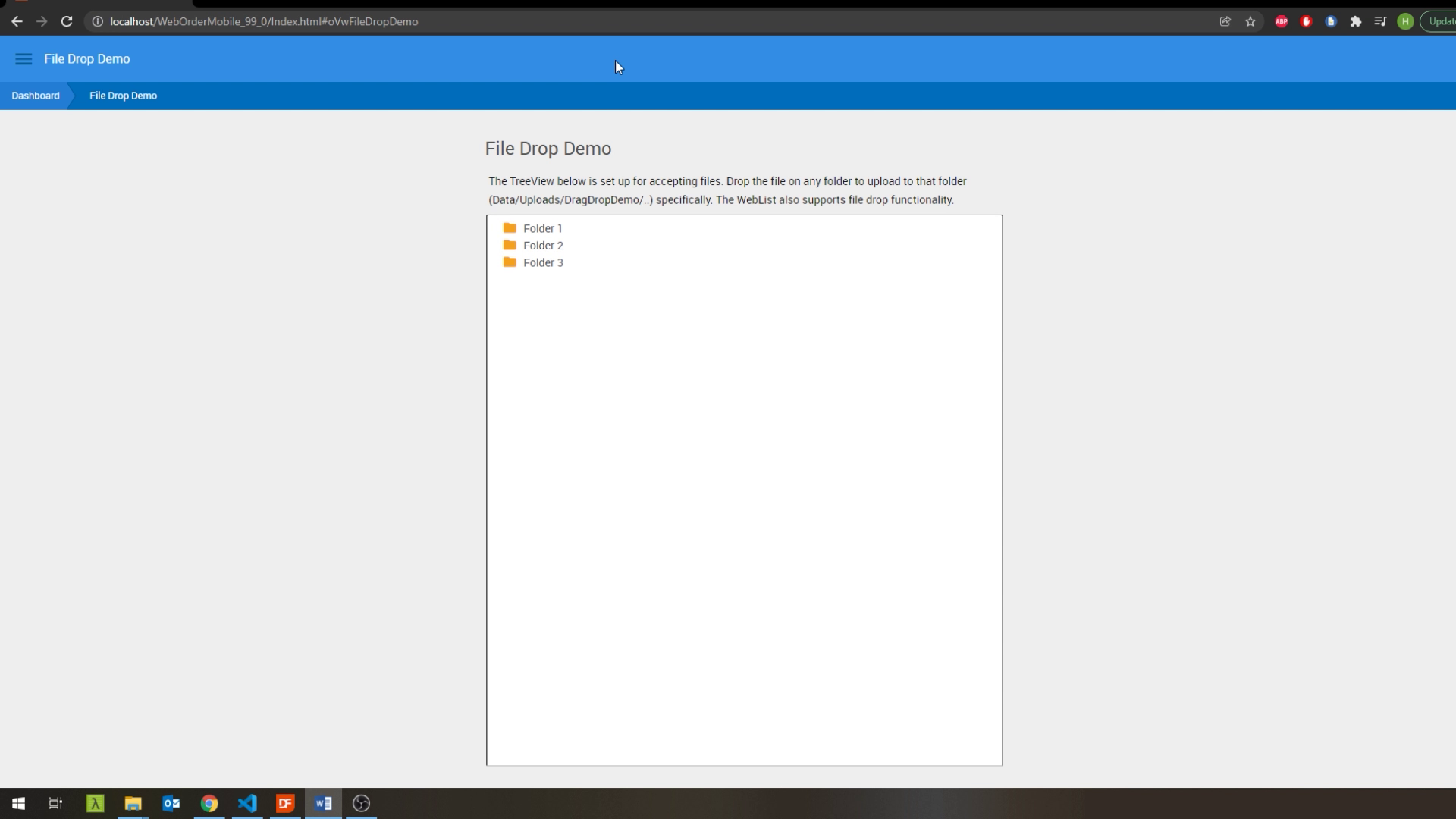
Task: Open the media control playlist icon
Action: tap(1380, 21)
